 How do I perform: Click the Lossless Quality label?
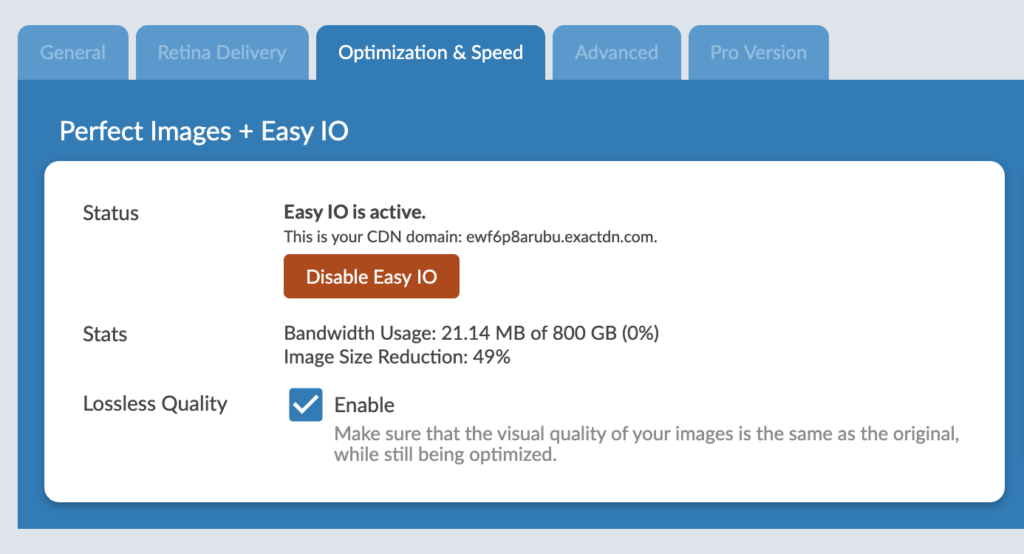[x=155, y=404]
